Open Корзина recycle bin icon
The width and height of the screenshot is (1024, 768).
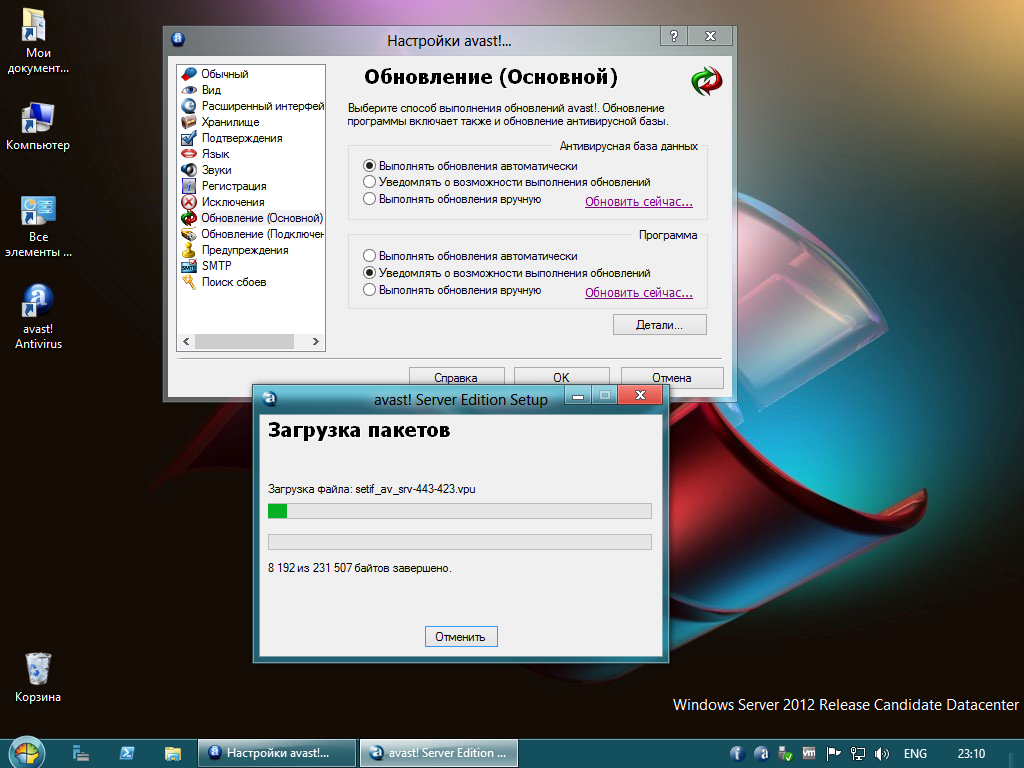[38, 677]
